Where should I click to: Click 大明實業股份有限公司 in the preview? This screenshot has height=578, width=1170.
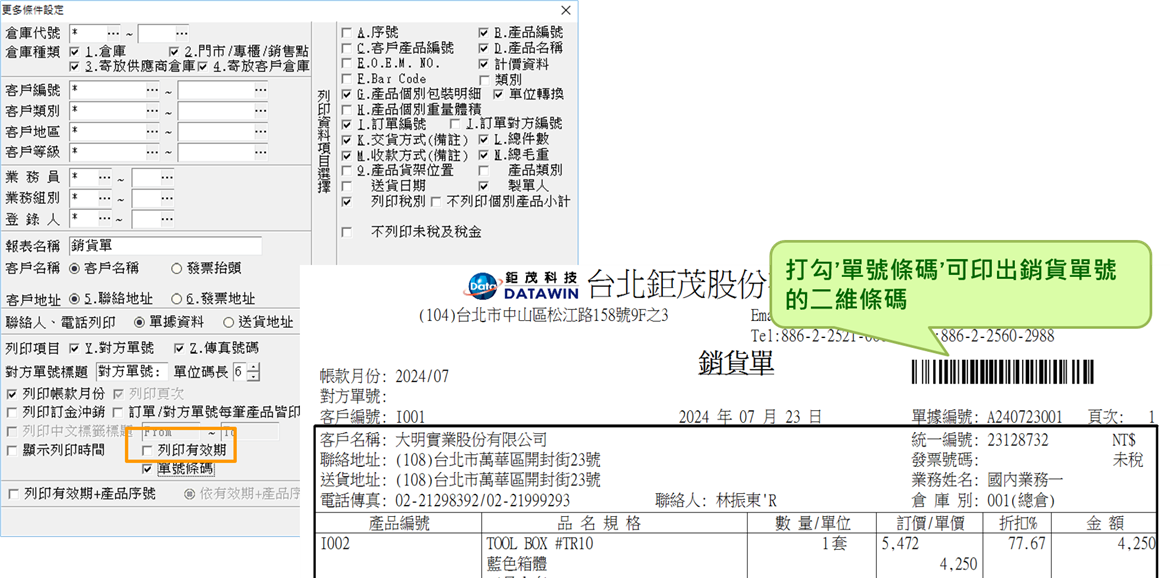471,440
